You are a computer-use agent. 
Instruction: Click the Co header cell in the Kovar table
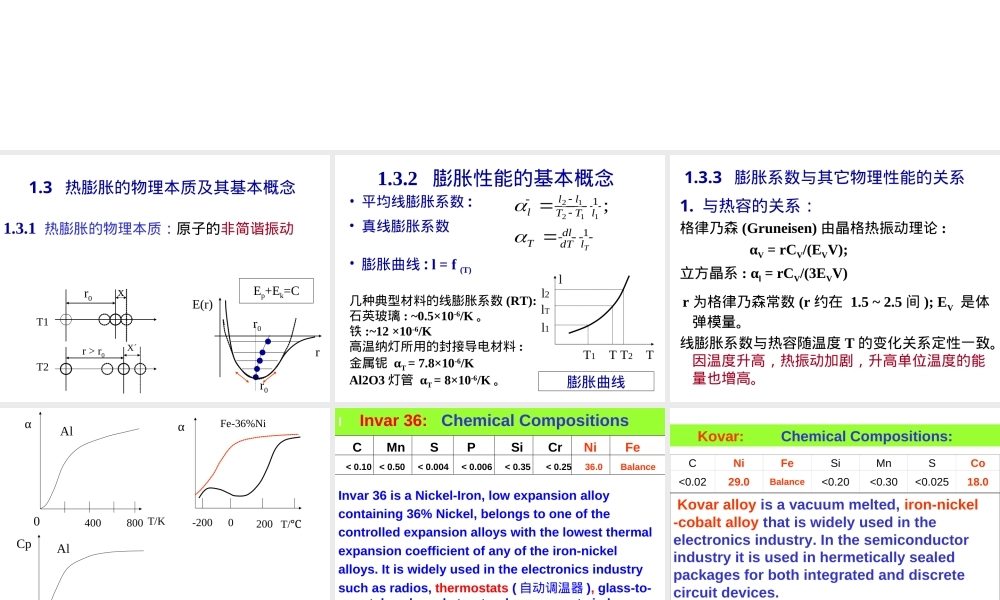tap(977, 464)
